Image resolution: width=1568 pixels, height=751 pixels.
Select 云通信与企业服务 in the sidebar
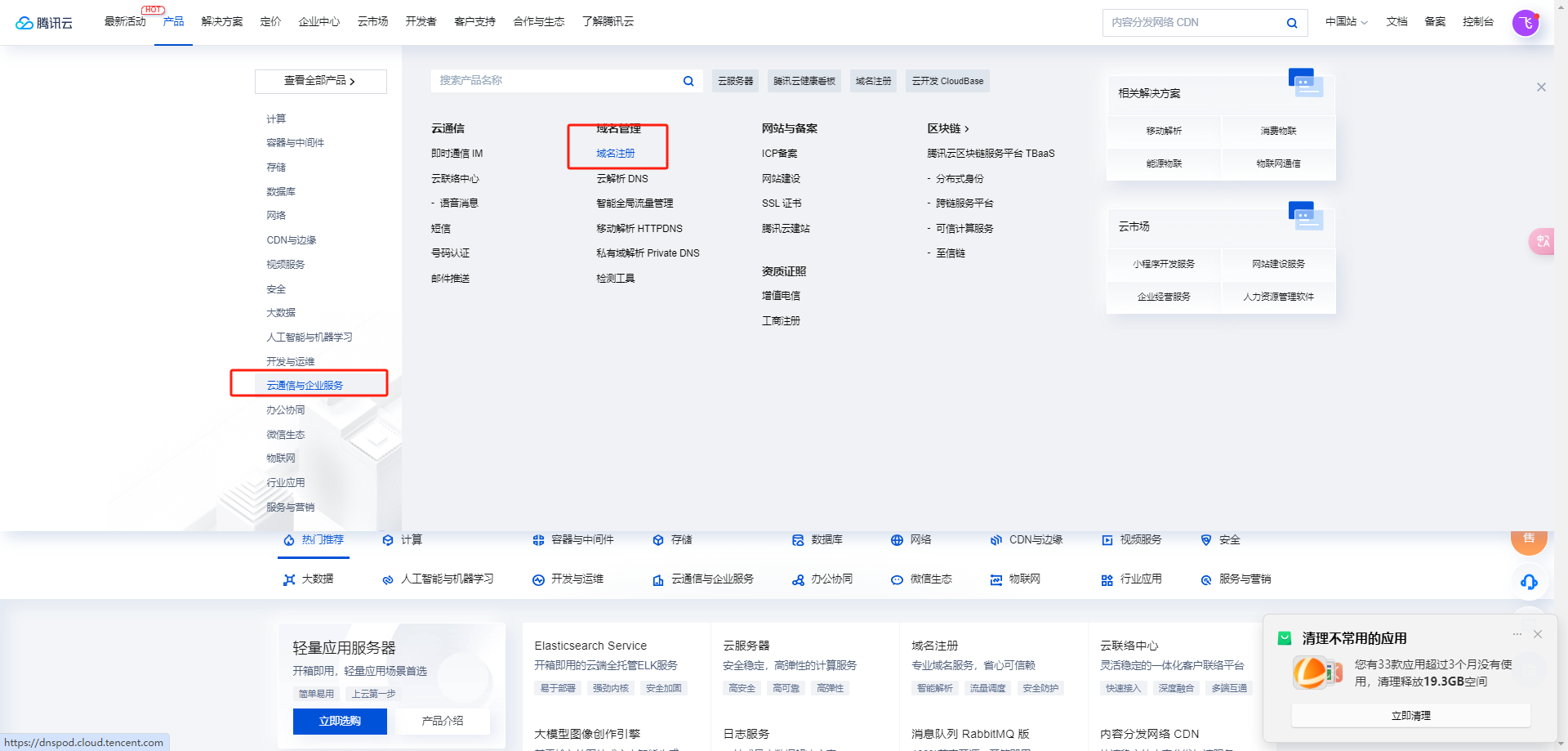click(305, 386)
